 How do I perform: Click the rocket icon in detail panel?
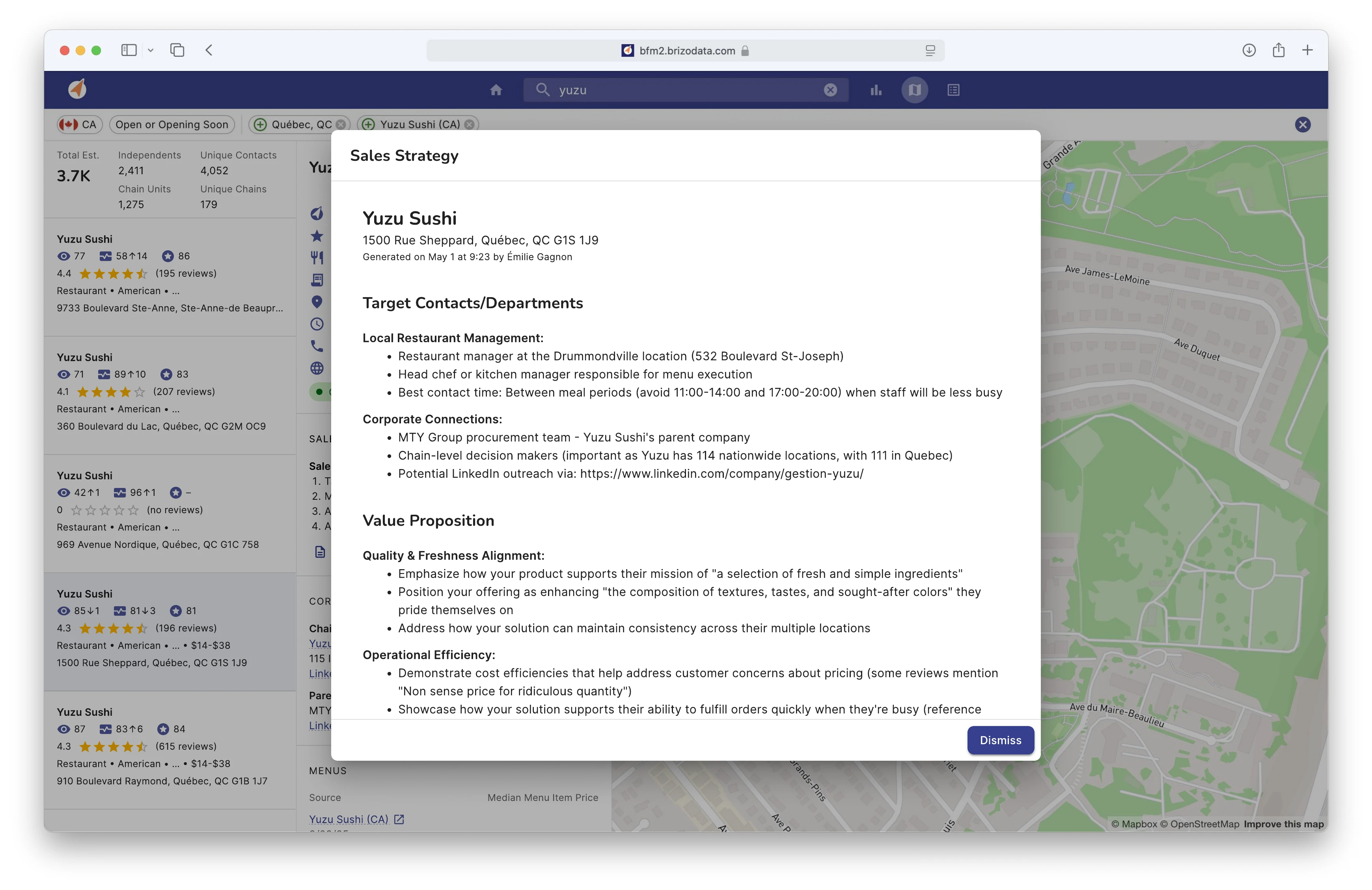[x=317, y=213]
